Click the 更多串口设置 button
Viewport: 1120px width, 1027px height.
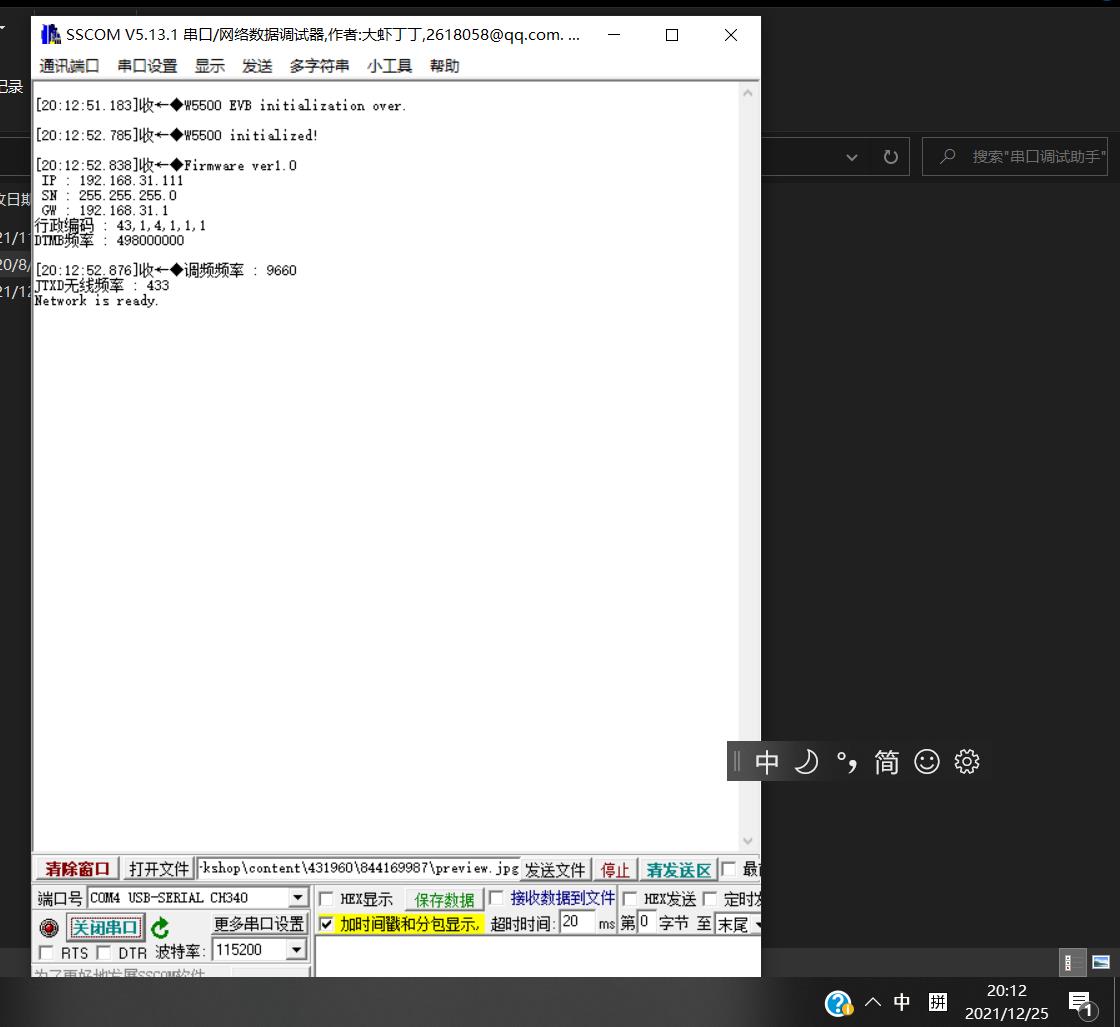[x=259, y=924]
